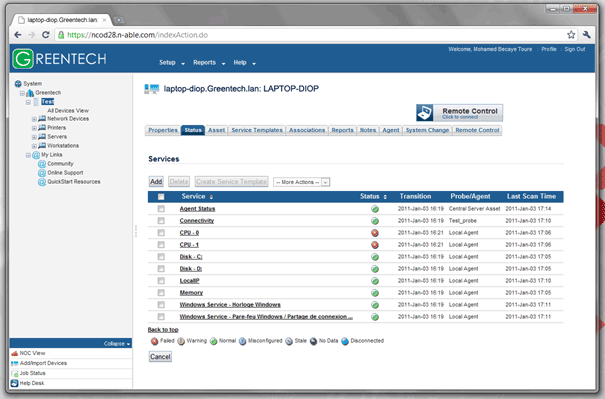Viewport: 605px width, 399px height.
Task: Open the More Actions dropdown
Action: (x=301, y=182)
